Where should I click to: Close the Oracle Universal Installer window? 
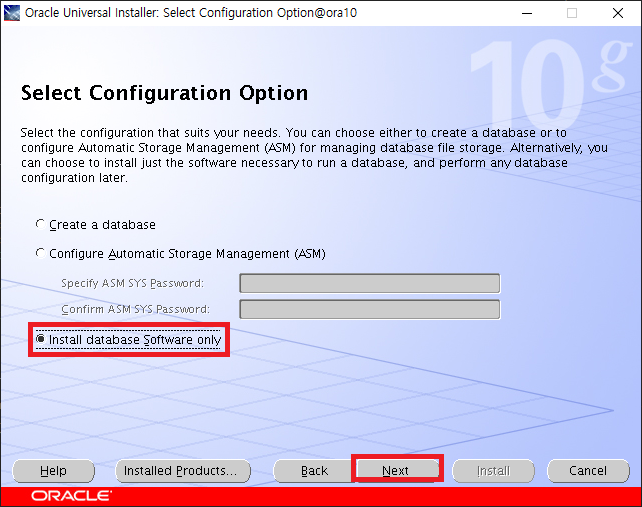[x=618, y=13]
